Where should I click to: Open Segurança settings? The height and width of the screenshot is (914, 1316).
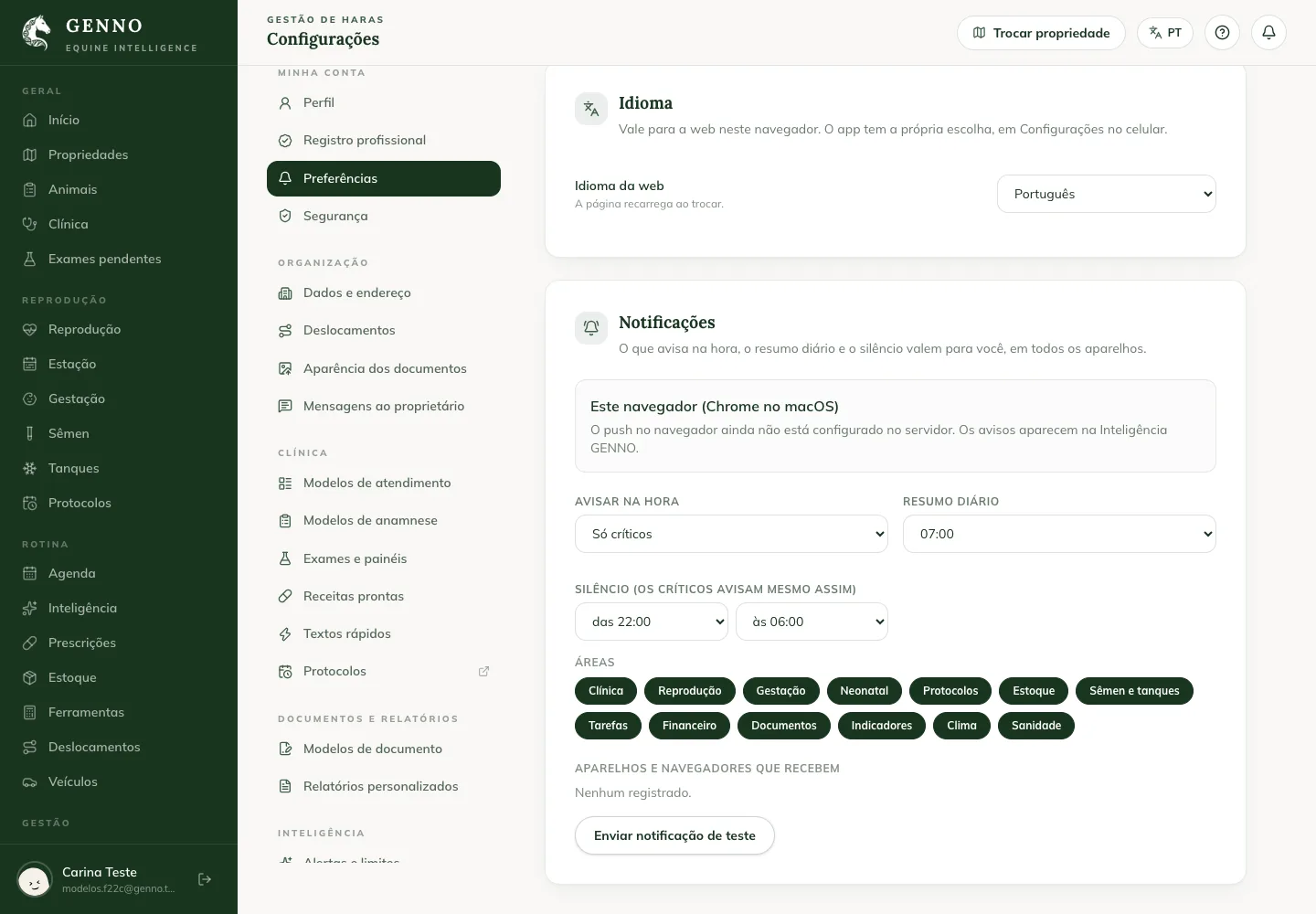click(384, 217)
